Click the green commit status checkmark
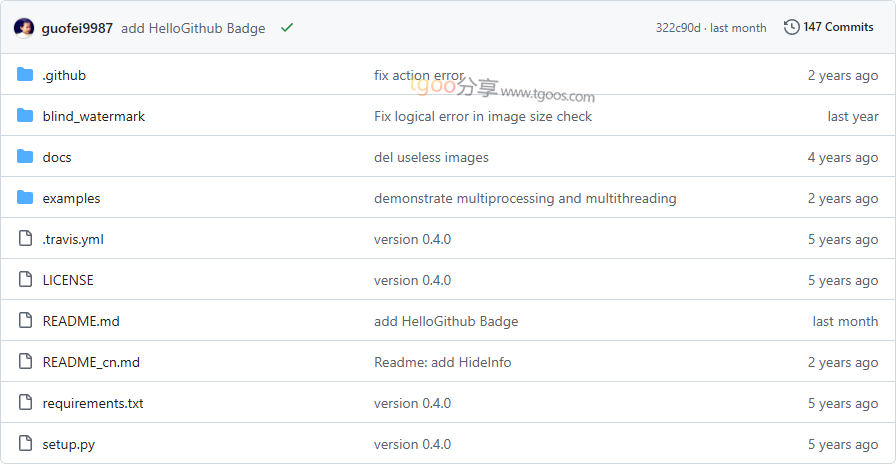 coord(287,28)
